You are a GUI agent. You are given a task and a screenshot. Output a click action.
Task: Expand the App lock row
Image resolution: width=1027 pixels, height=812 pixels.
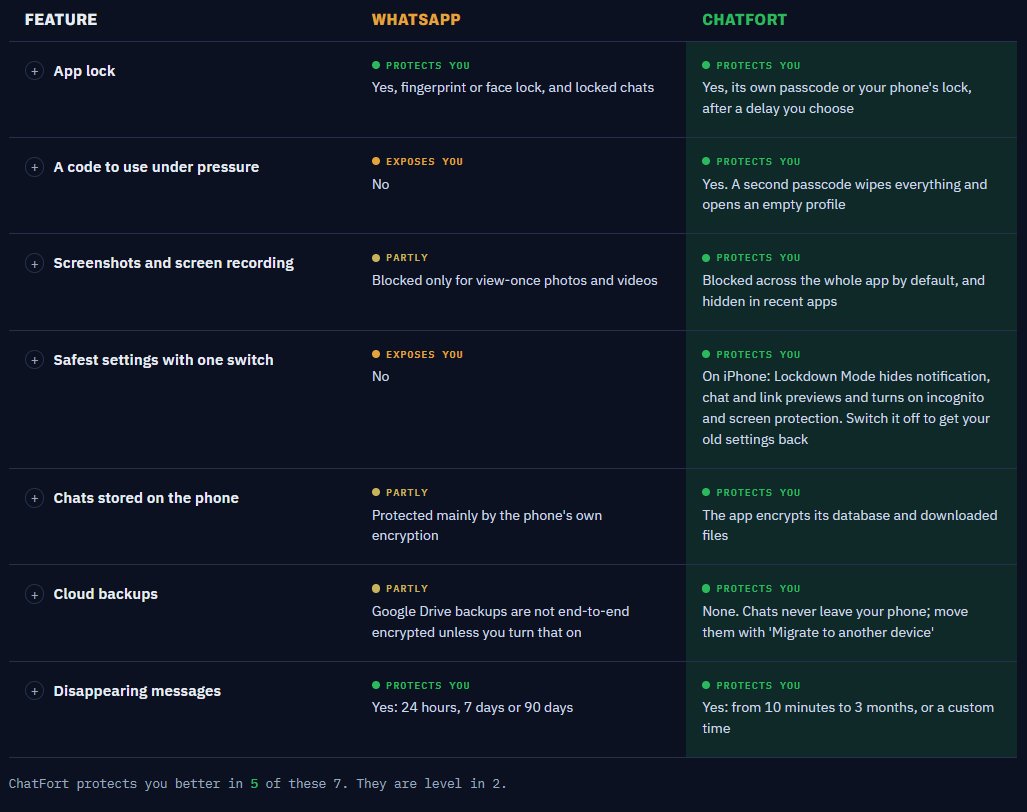click(35, 71)
